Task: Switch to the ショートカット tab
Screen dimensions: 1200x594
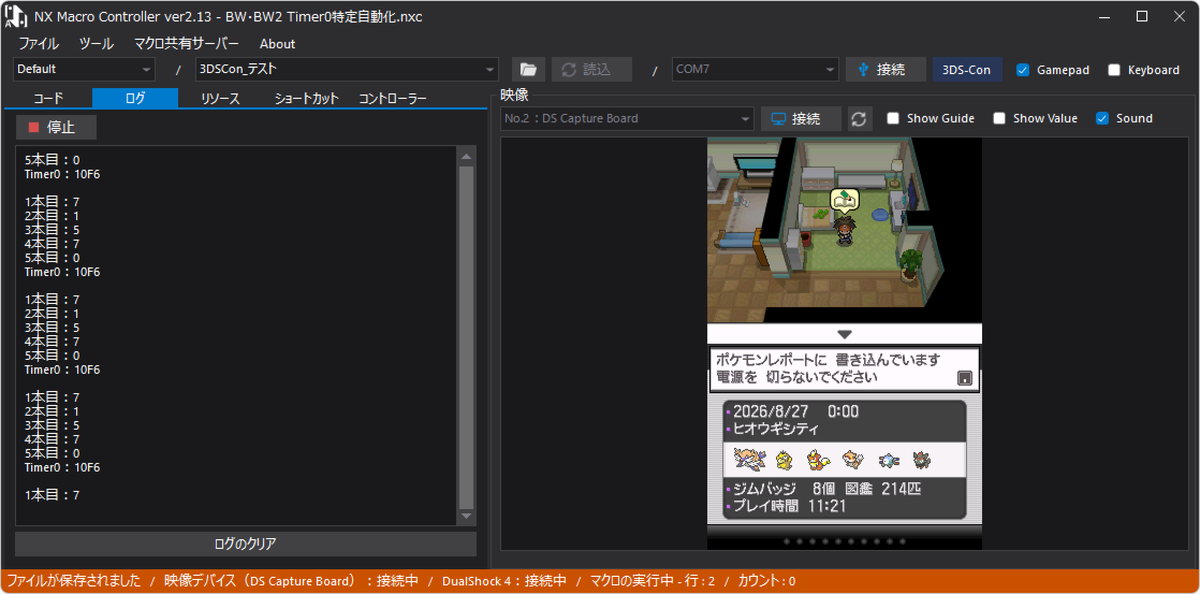Action: tap(307, 98)
